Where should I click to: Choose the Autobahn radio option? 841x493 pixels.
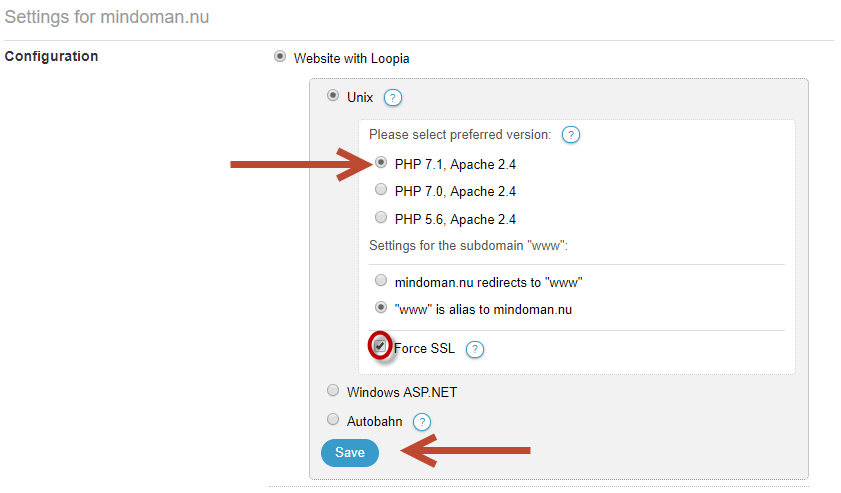click(x=333, y=420)
